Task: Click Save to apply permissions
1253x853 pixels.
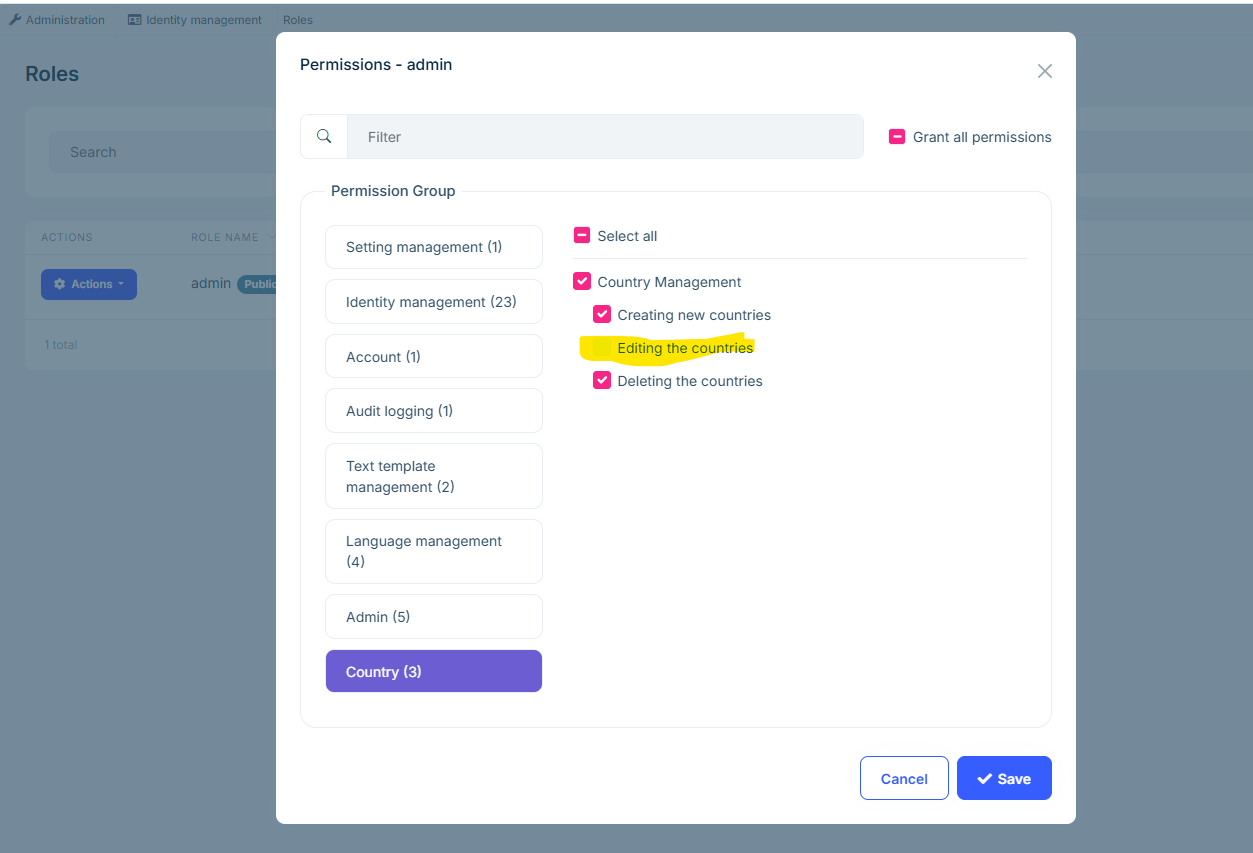Action: pos(1004,778)
